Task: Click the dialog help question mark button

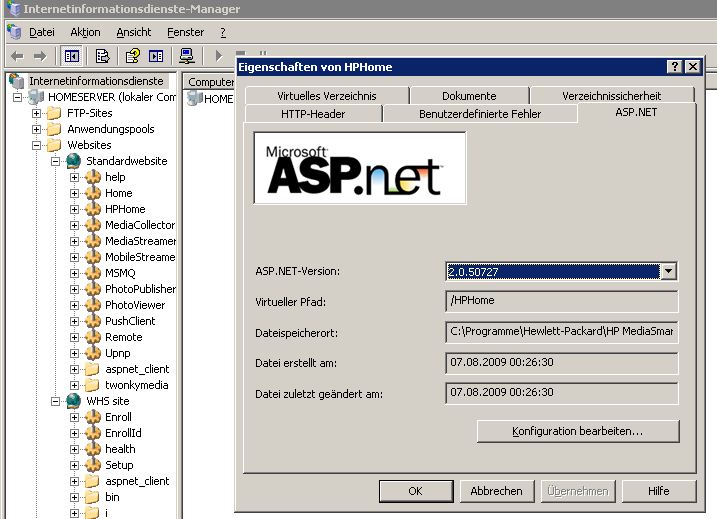Action: (675, 67)
